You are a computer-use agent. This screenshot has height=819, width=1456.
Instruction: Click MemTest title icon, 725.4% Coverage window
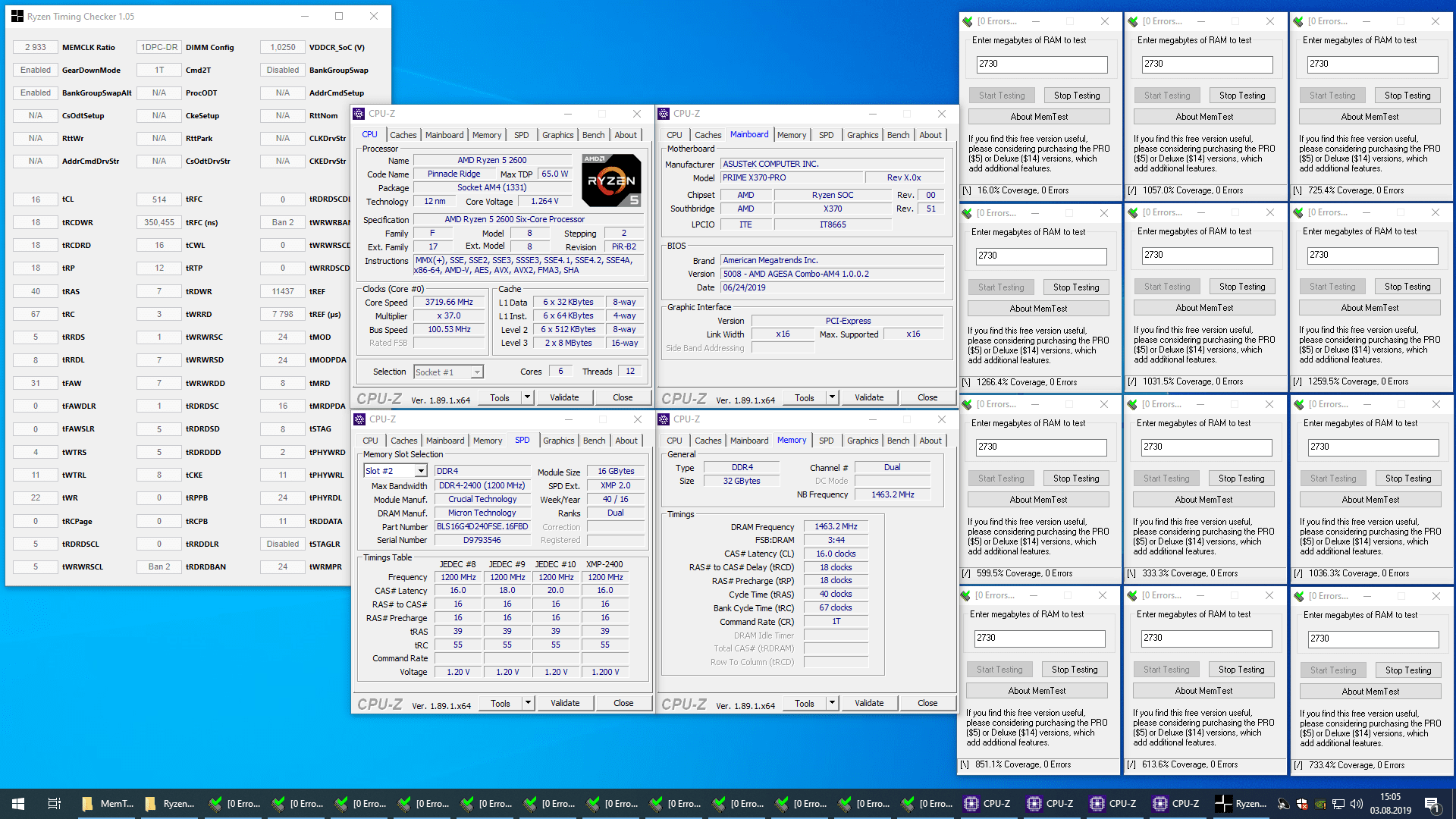coord(1298,21)
